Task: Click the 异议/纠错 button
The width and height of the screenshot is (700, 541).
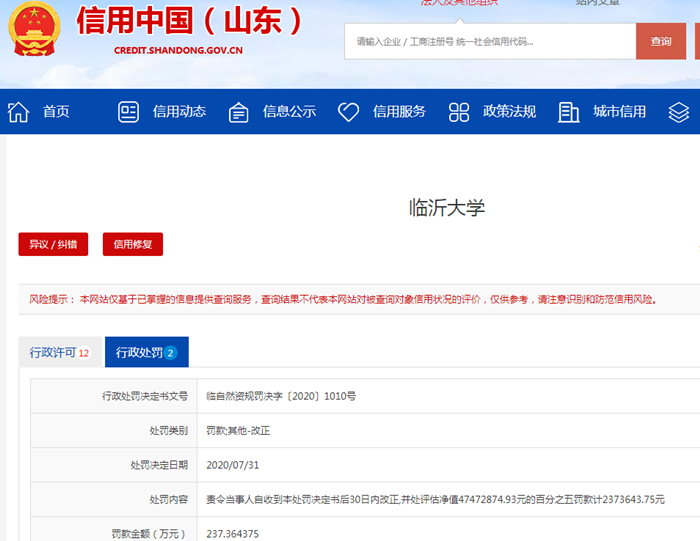Action: [53, 244]
